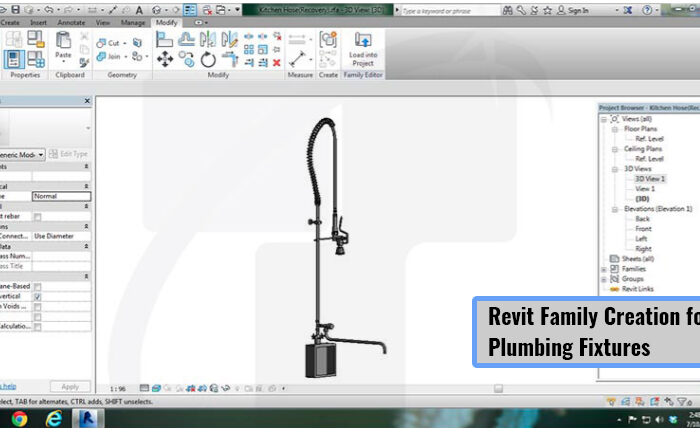
Task: Open the Cut tool dropdown arrow
Action: (x=125, y=43)
